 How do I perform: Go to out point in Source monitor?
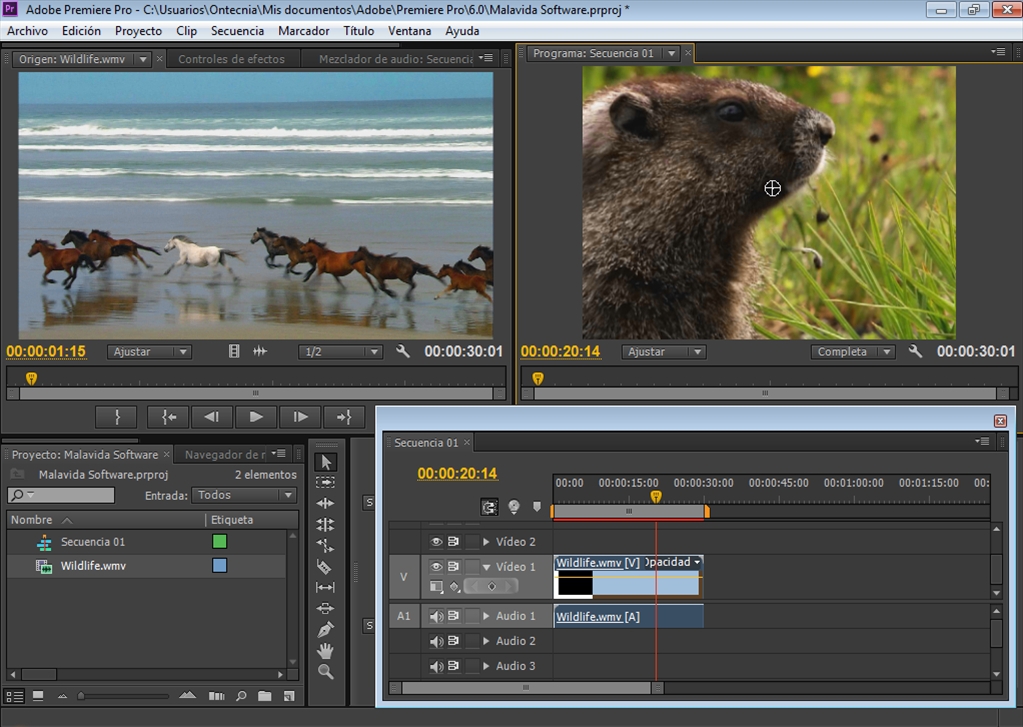(344, 417)
